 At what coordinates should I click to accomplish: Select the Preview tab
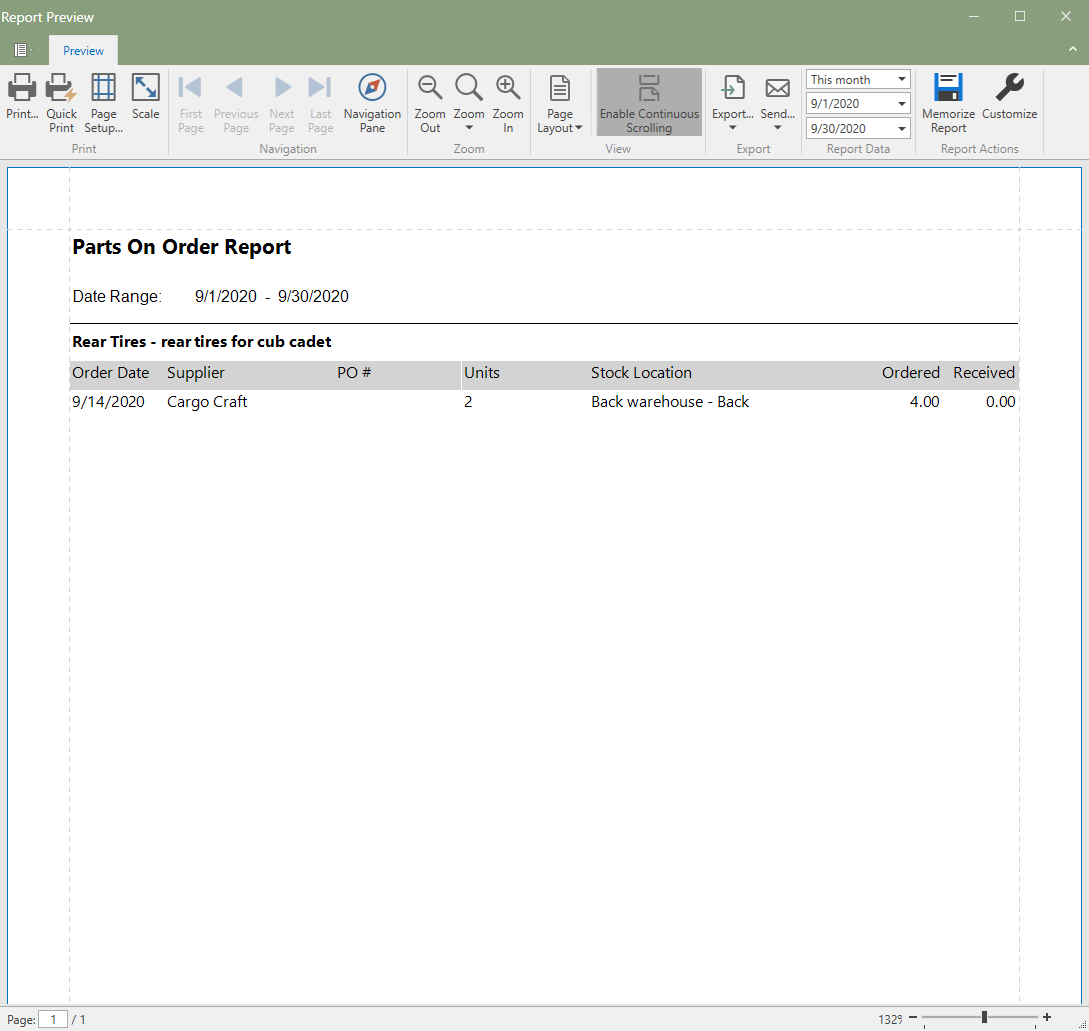83,51
